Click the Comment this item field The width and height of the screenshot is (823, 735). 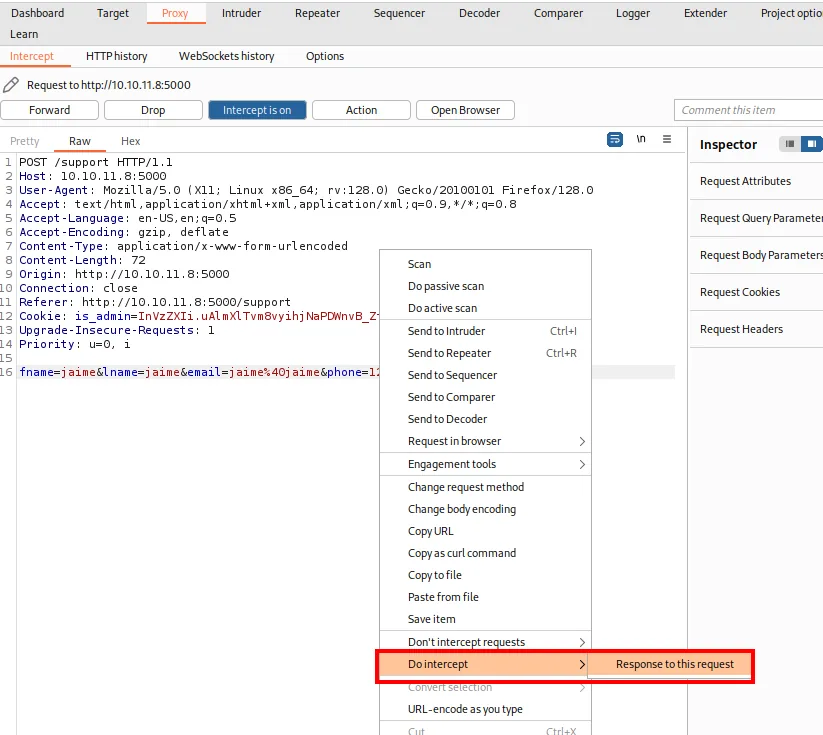[x=748, y=110]
